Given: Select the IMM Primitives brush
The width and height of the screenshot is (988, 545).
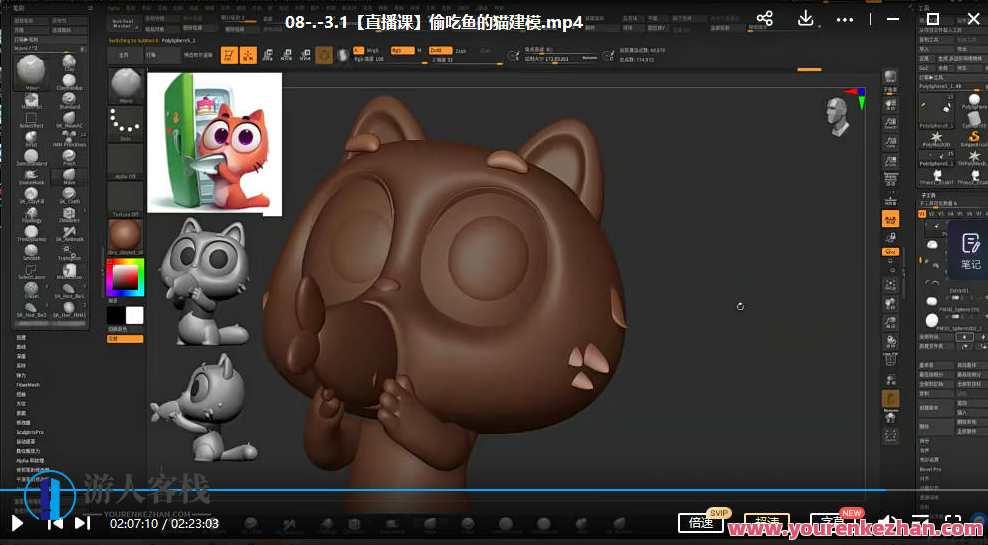Looking at the screenshot, I should 69,139.
